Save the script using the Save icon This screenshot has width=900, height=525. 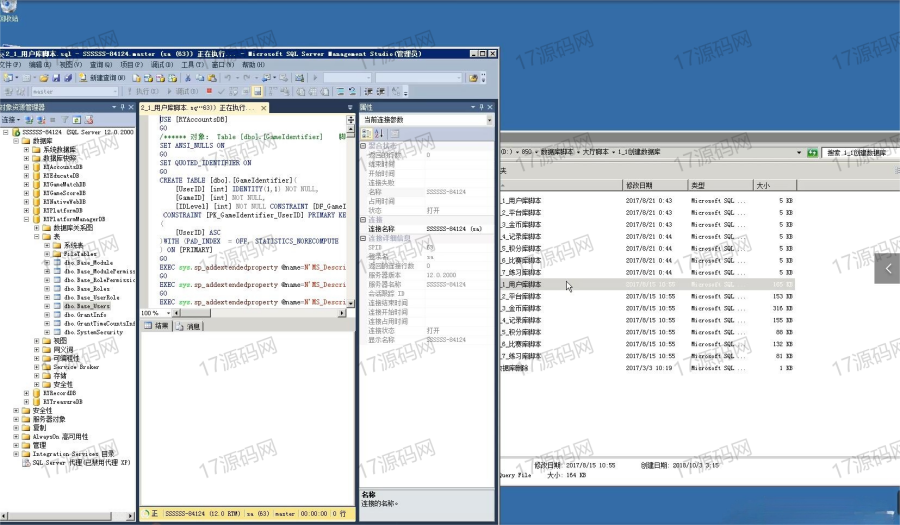56,77
